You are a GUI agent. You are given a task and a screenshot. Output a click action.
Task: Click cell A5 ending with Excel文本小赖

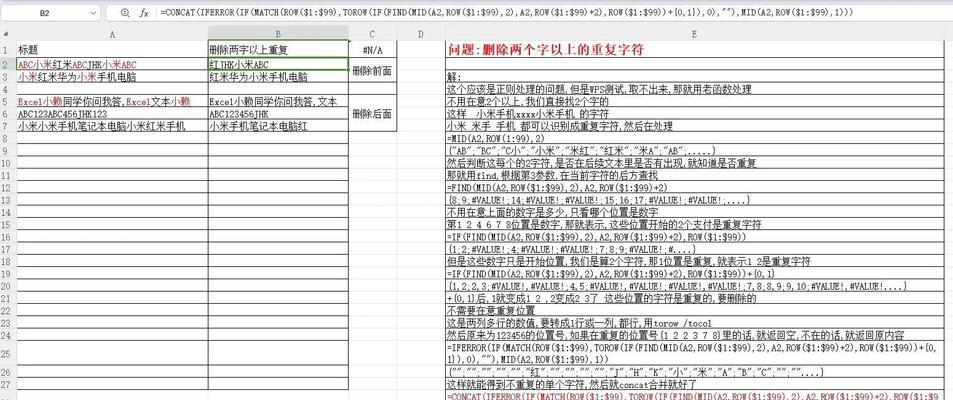click(x=112, y=102)
